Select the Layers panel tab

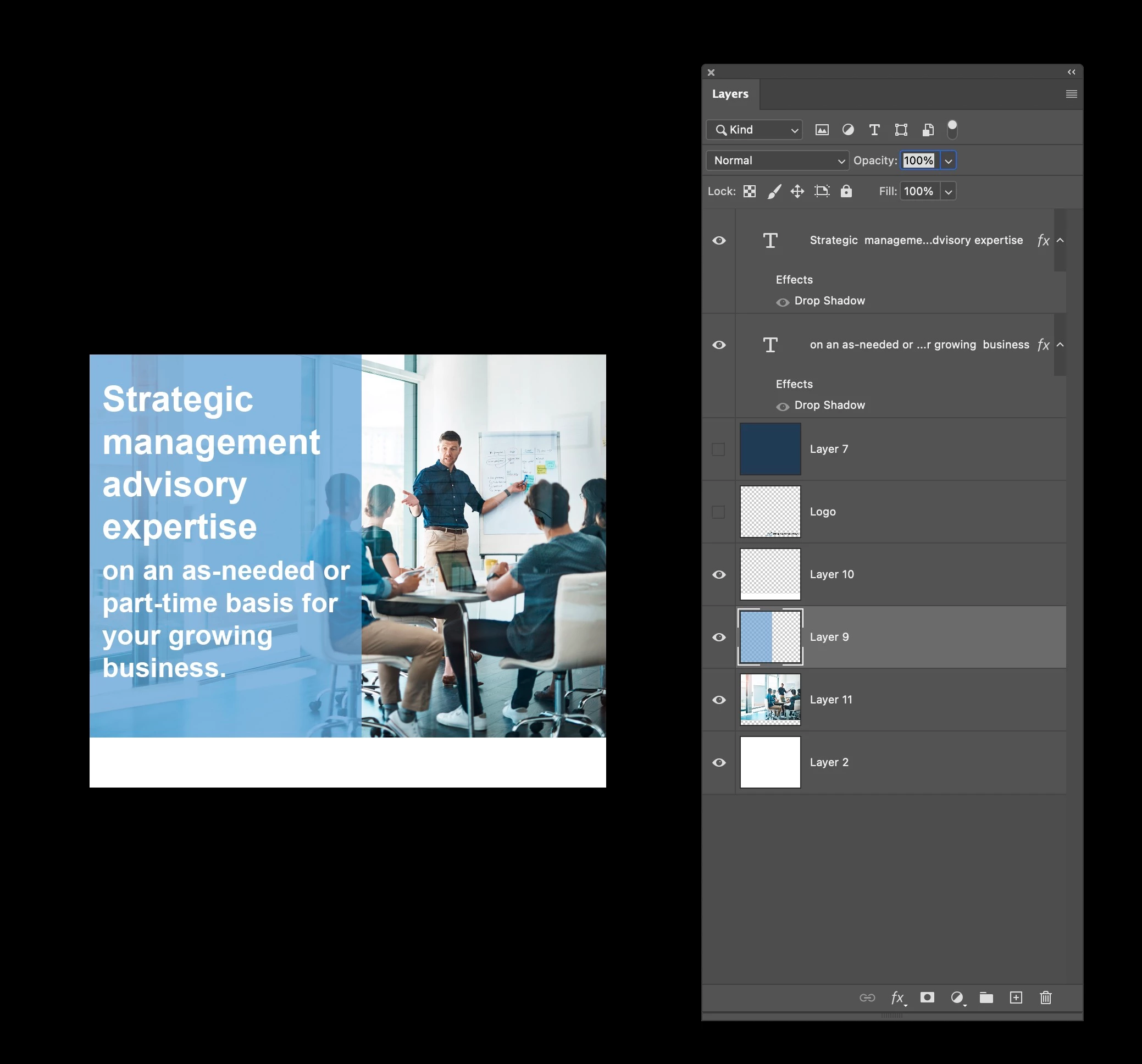click(x=729, y=94)
